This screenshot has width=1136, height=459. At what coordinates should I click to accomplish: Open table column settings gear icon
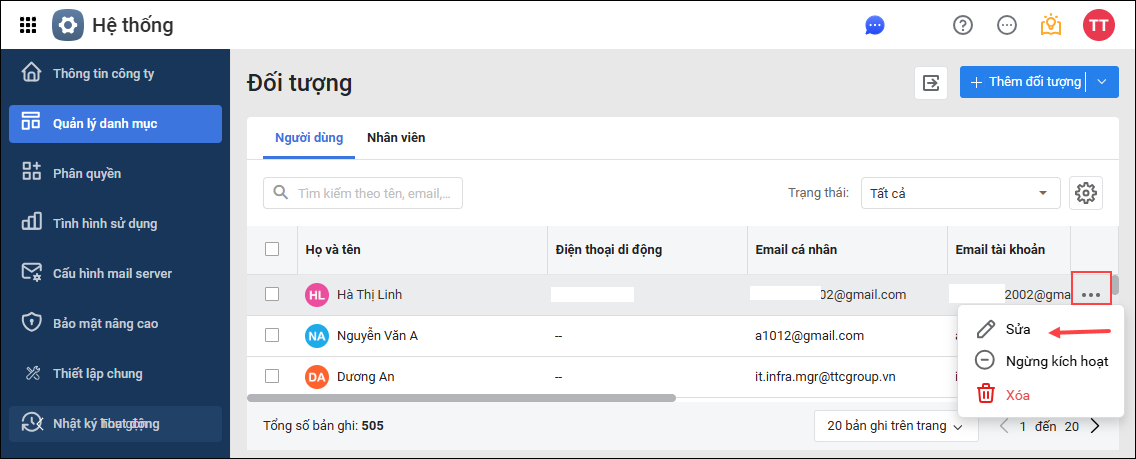click(1086, 193)
